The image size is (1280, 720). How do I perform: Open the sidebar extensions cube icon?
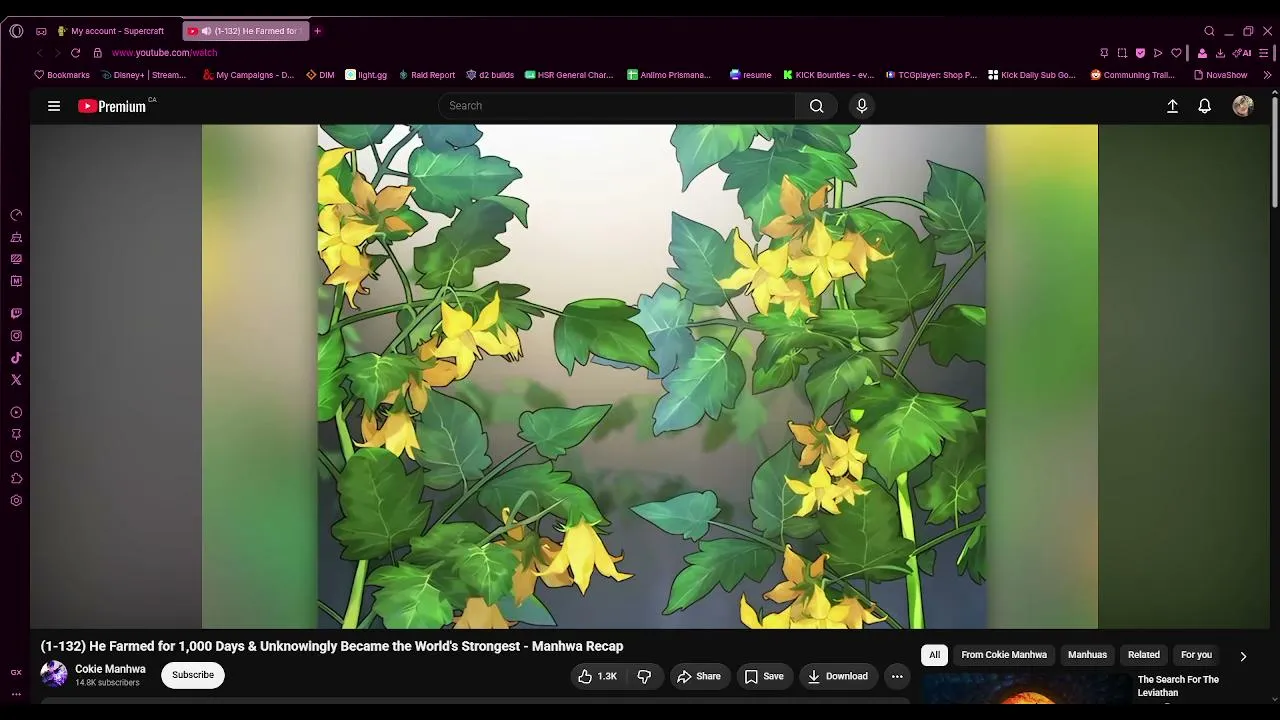click(x=16, y=478)
